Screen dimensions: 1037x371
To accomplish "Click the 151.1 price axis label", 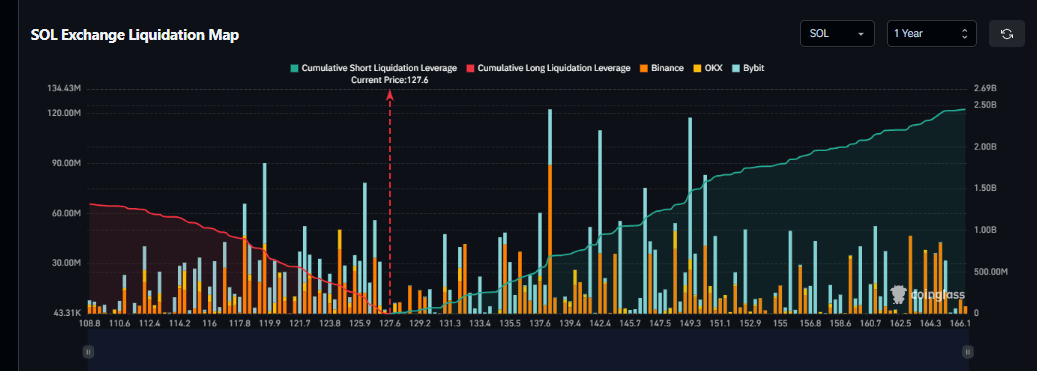I will 720,323.
